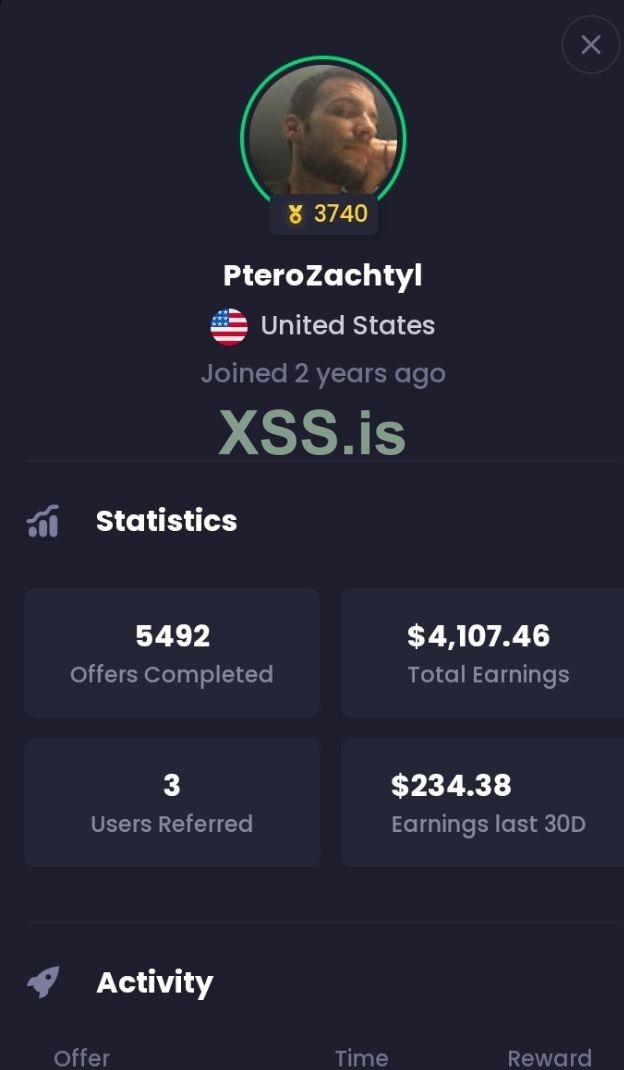
Task: Select the Statistics section heading
Action: click(x=166, y=521)
